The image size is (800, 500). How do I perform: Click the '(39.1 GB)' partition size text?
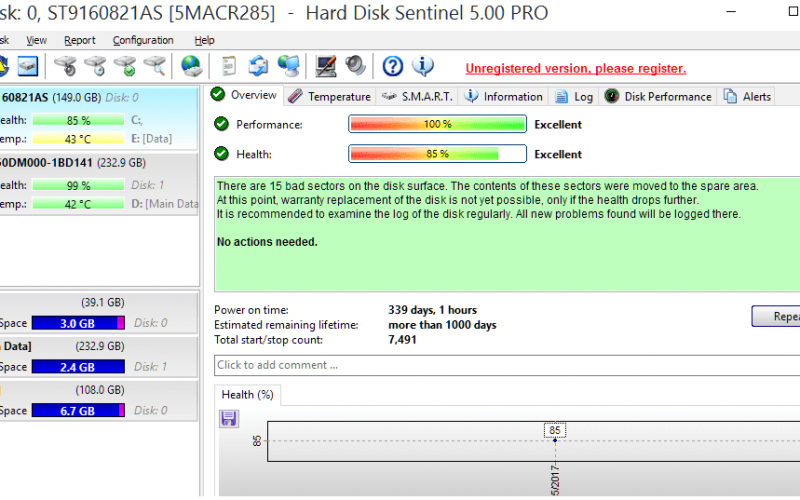click(x=103, y=303)
